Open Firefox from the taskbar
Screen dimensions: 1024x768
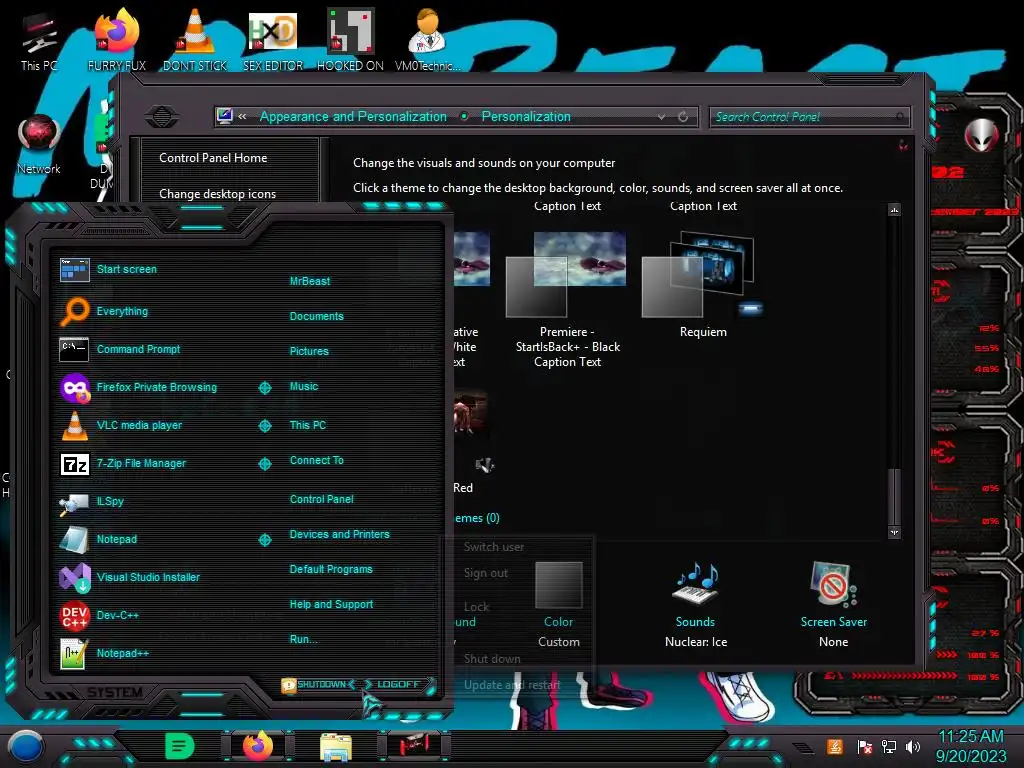(257, 745)
